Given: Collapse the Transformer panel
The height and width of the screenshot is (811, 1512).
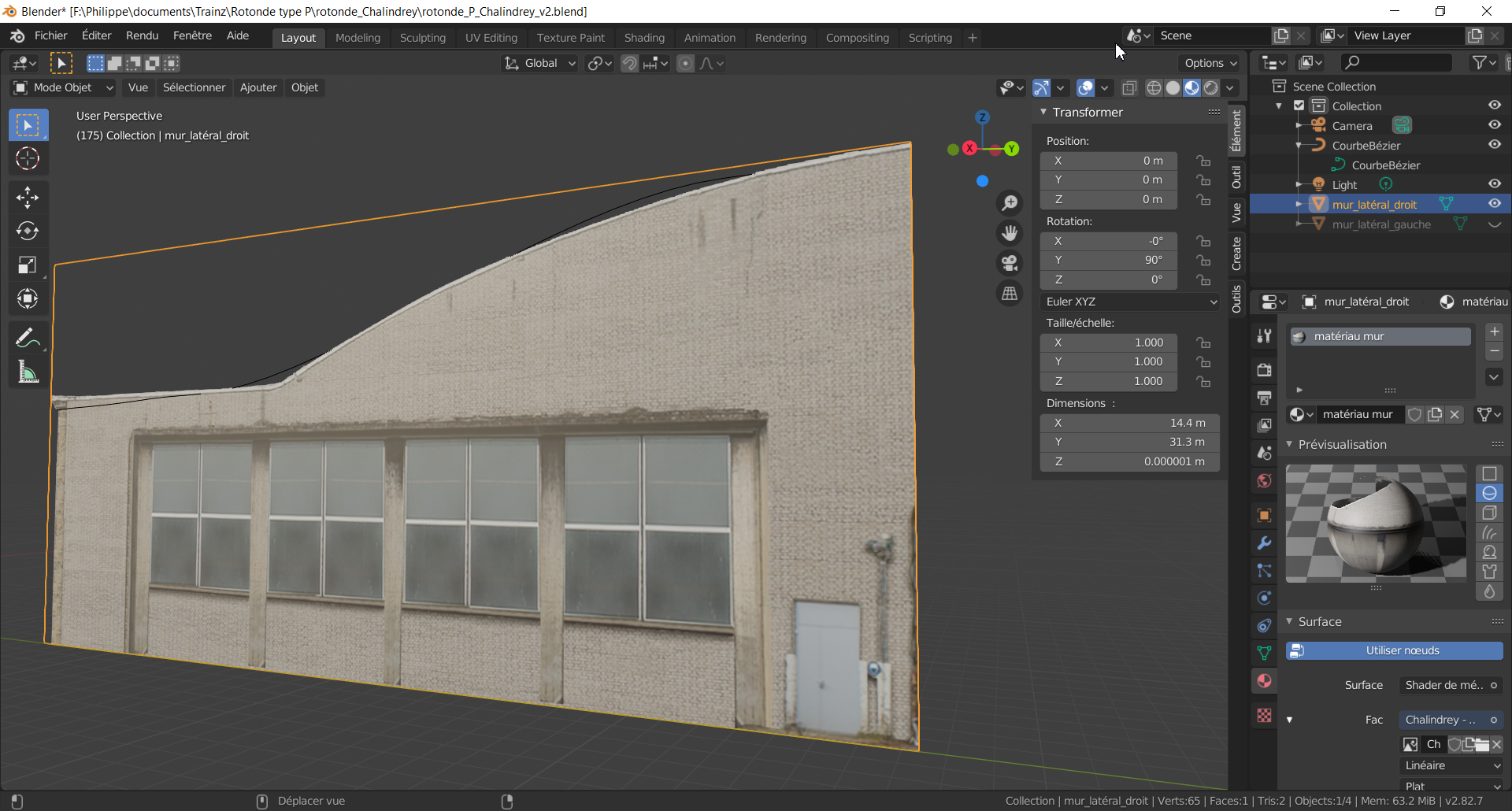Looking at the screenshot, I should click(x=1043, y=113).
